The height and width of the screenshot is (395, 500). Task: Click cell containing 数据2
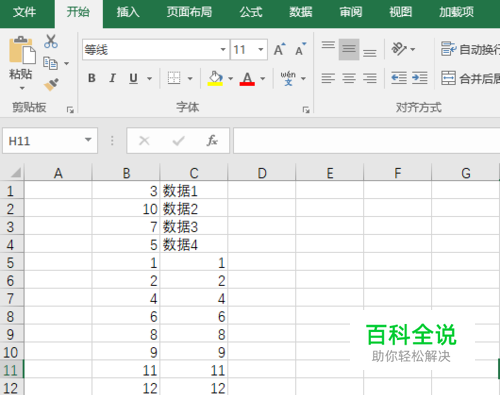(194, 209)
